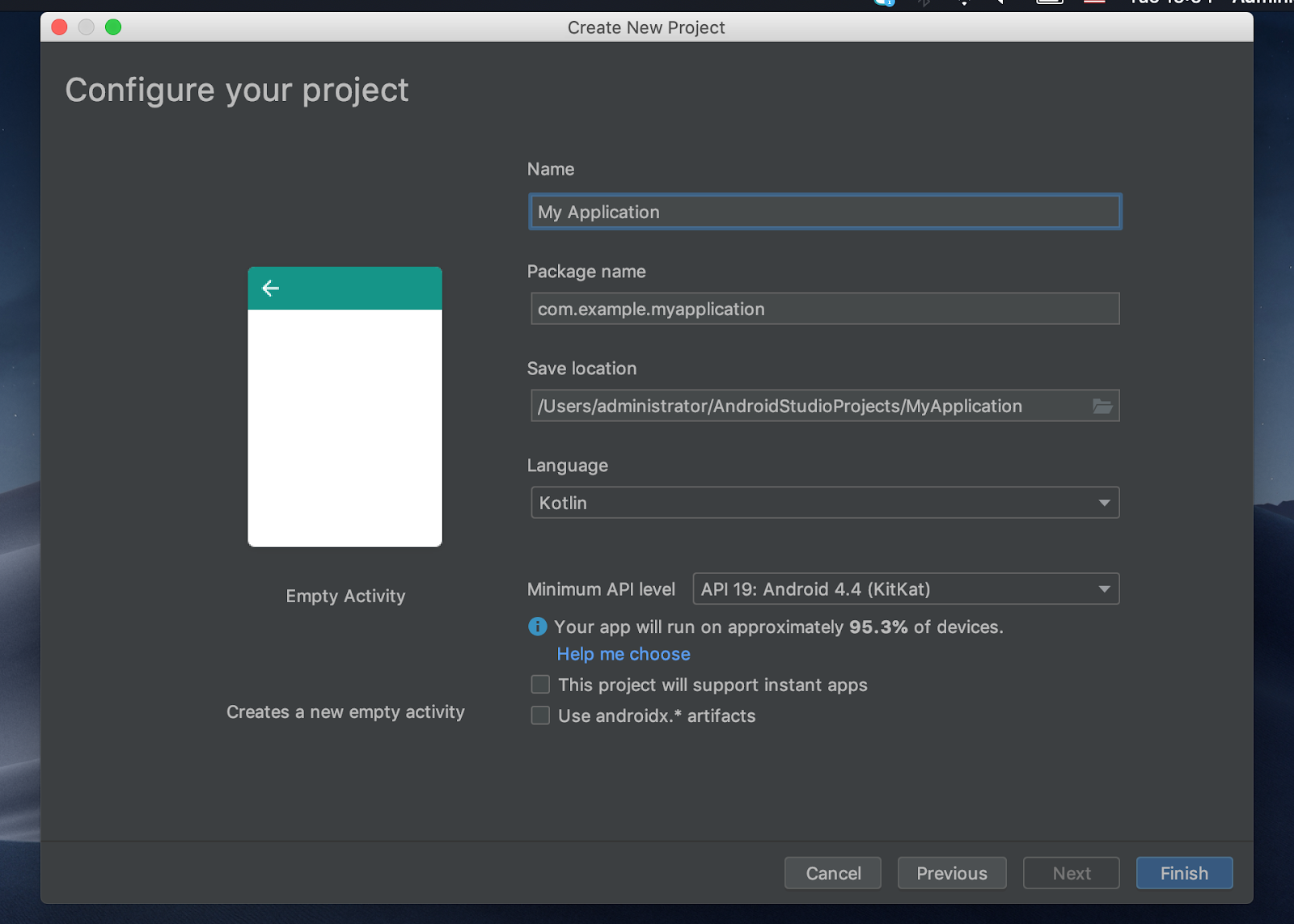
Task: Open the Help me choose link
Action: pyautogui.click(x=623, y=653)
